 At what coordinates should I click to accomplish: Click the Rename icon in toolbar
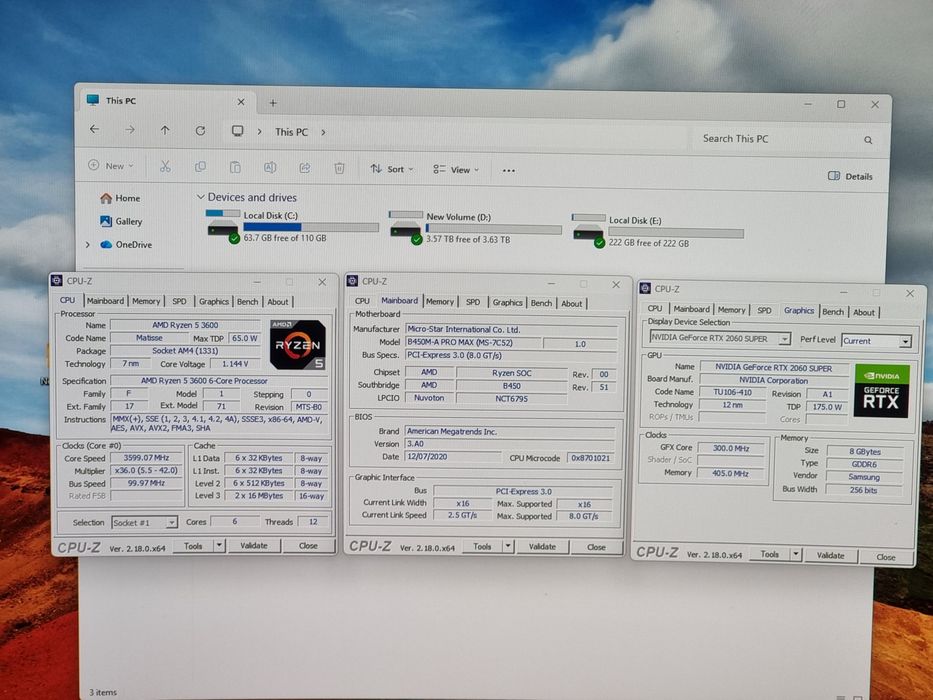point(270,168)
